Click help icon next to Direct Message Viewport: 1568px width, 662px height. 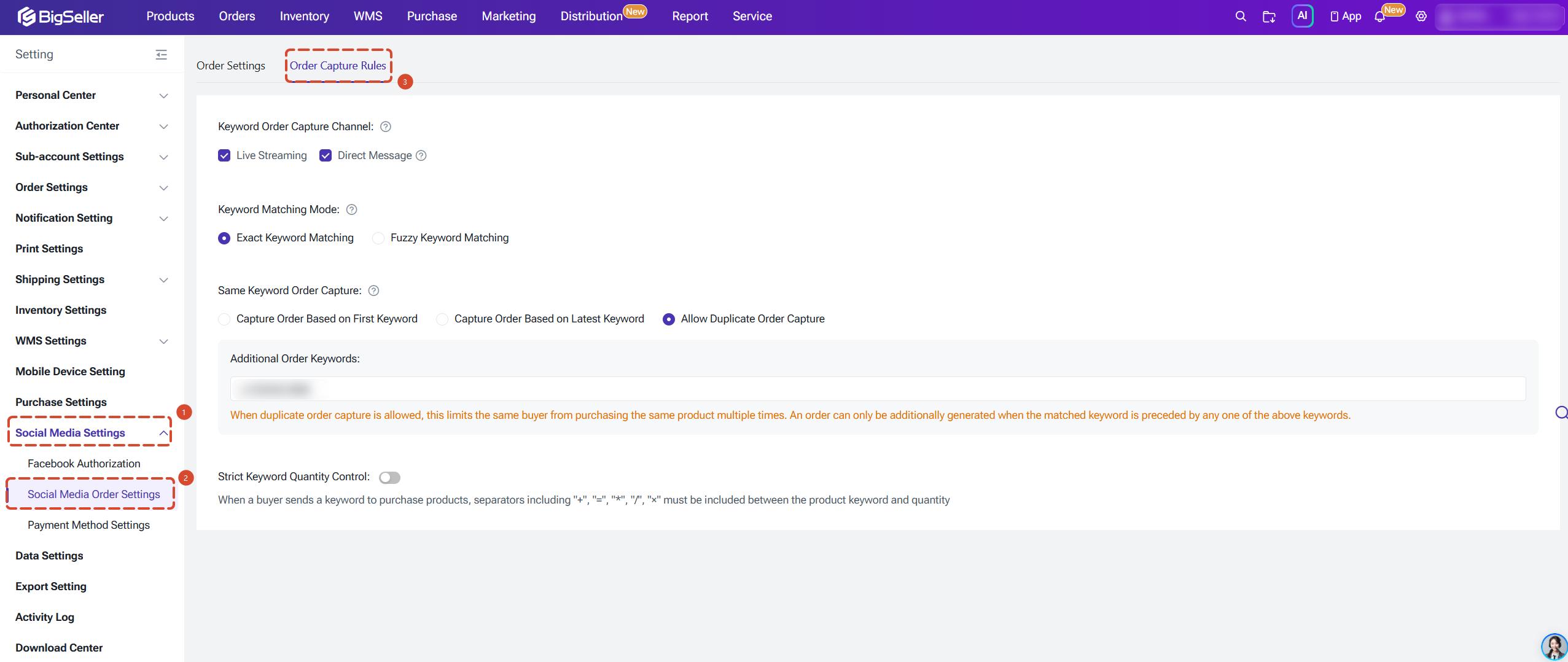(x=421, y=155)
